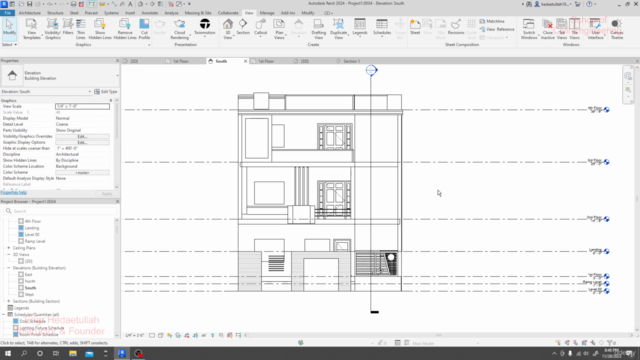This screenshot has height=360, width=640.
Task: Close the South view tab
Action: (245, 61)
